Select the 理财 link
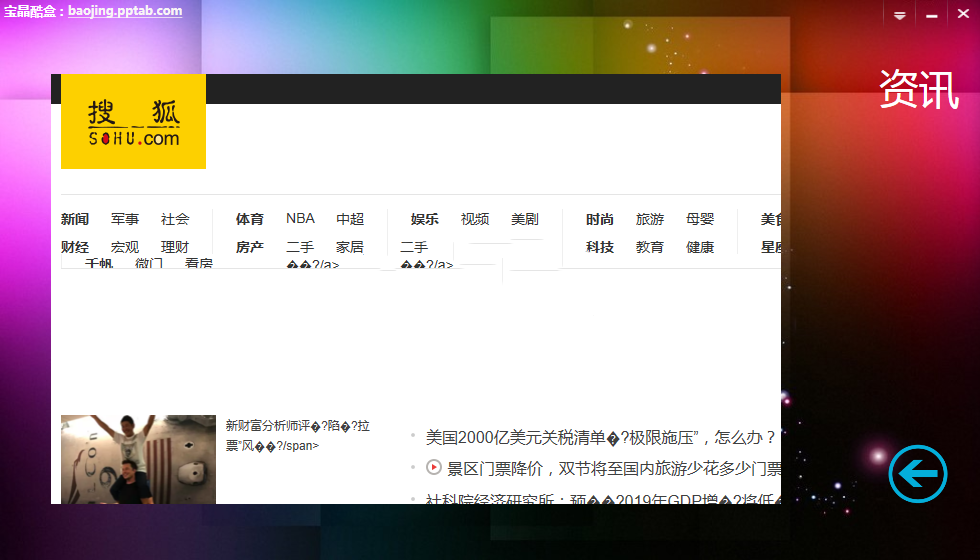Viewport: 980px width, 560px height. [175, 248]
